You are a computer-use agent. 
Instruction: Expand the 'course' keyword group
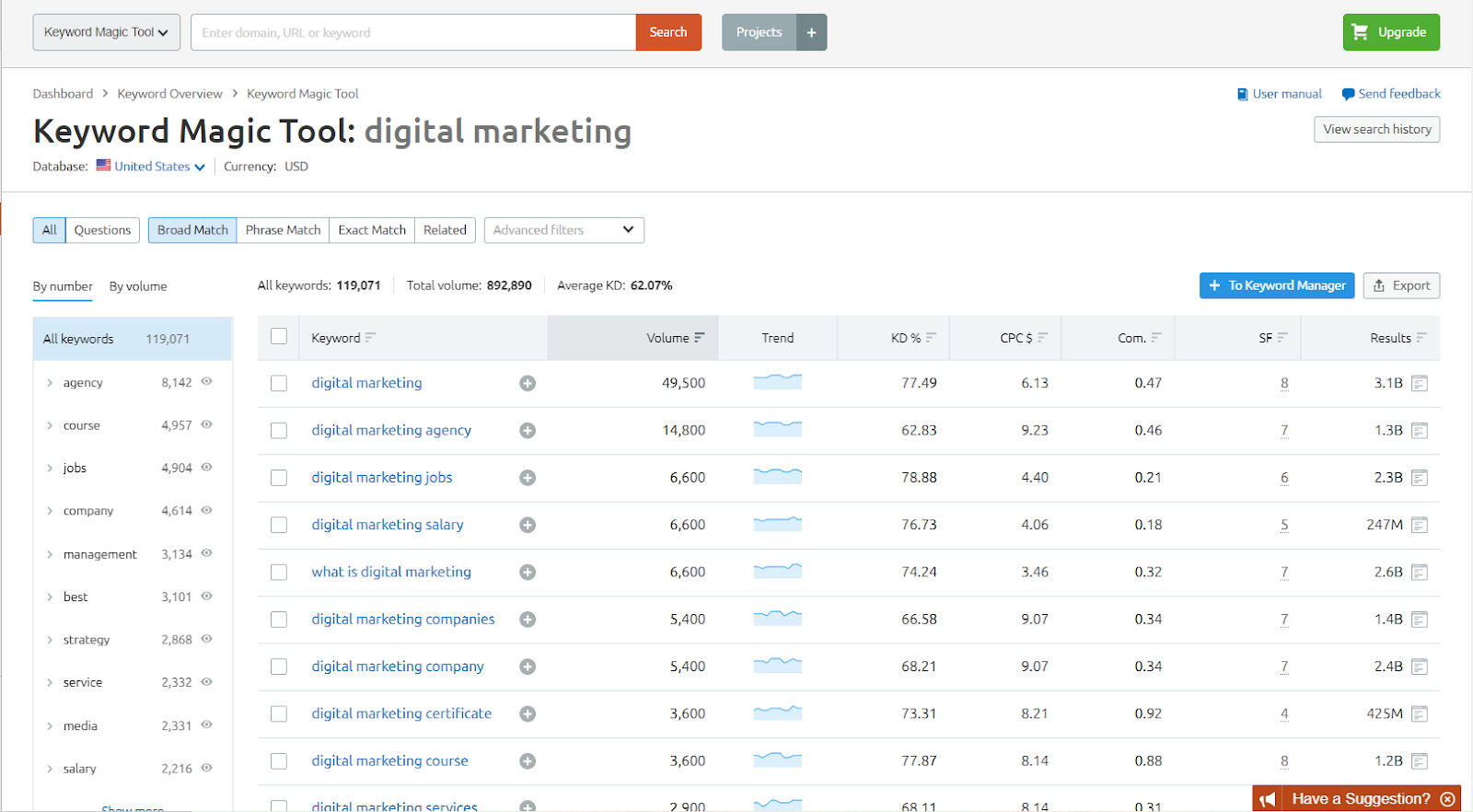[50, 425]
